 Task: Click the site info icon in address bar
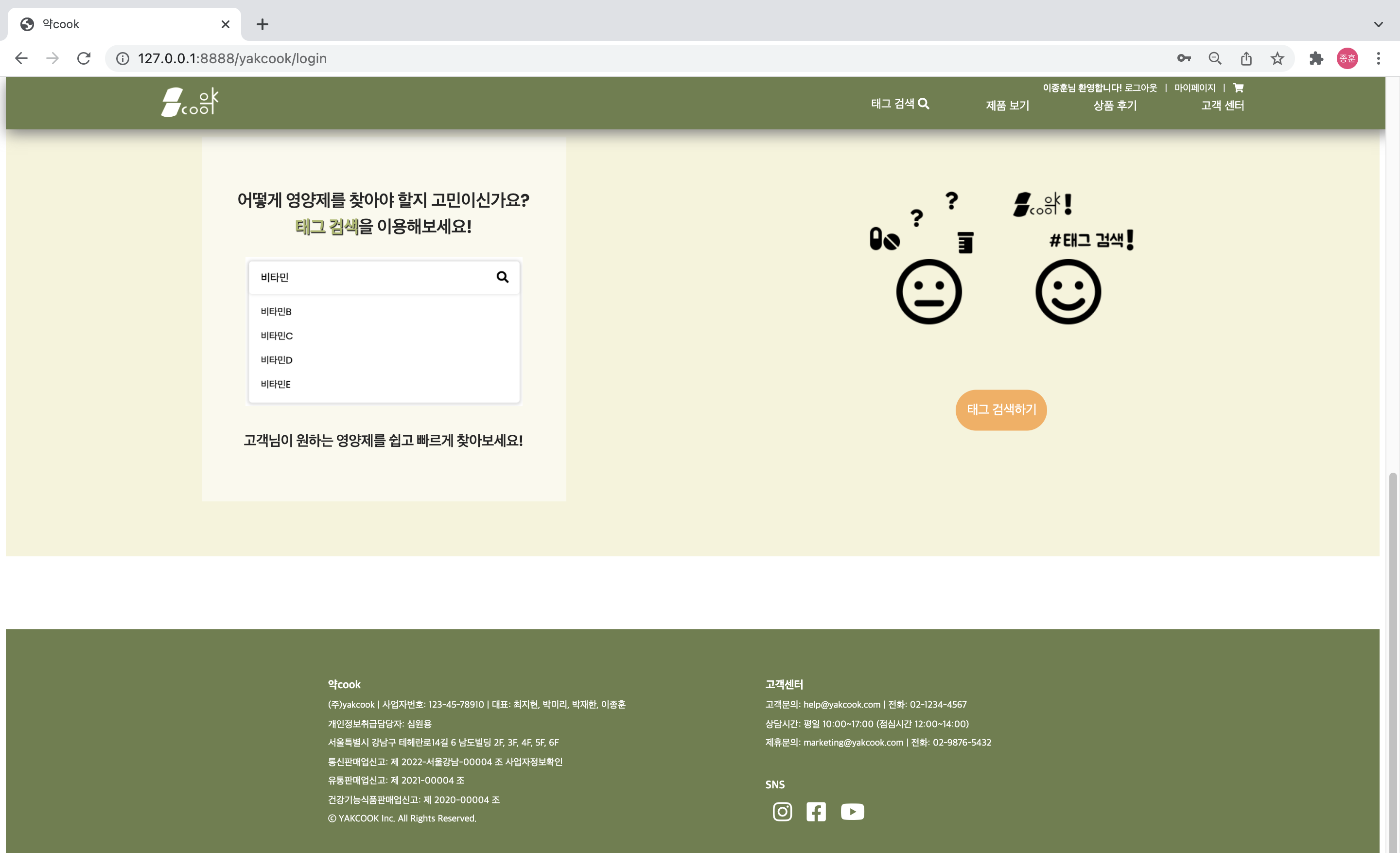click(x=122, y=58)
